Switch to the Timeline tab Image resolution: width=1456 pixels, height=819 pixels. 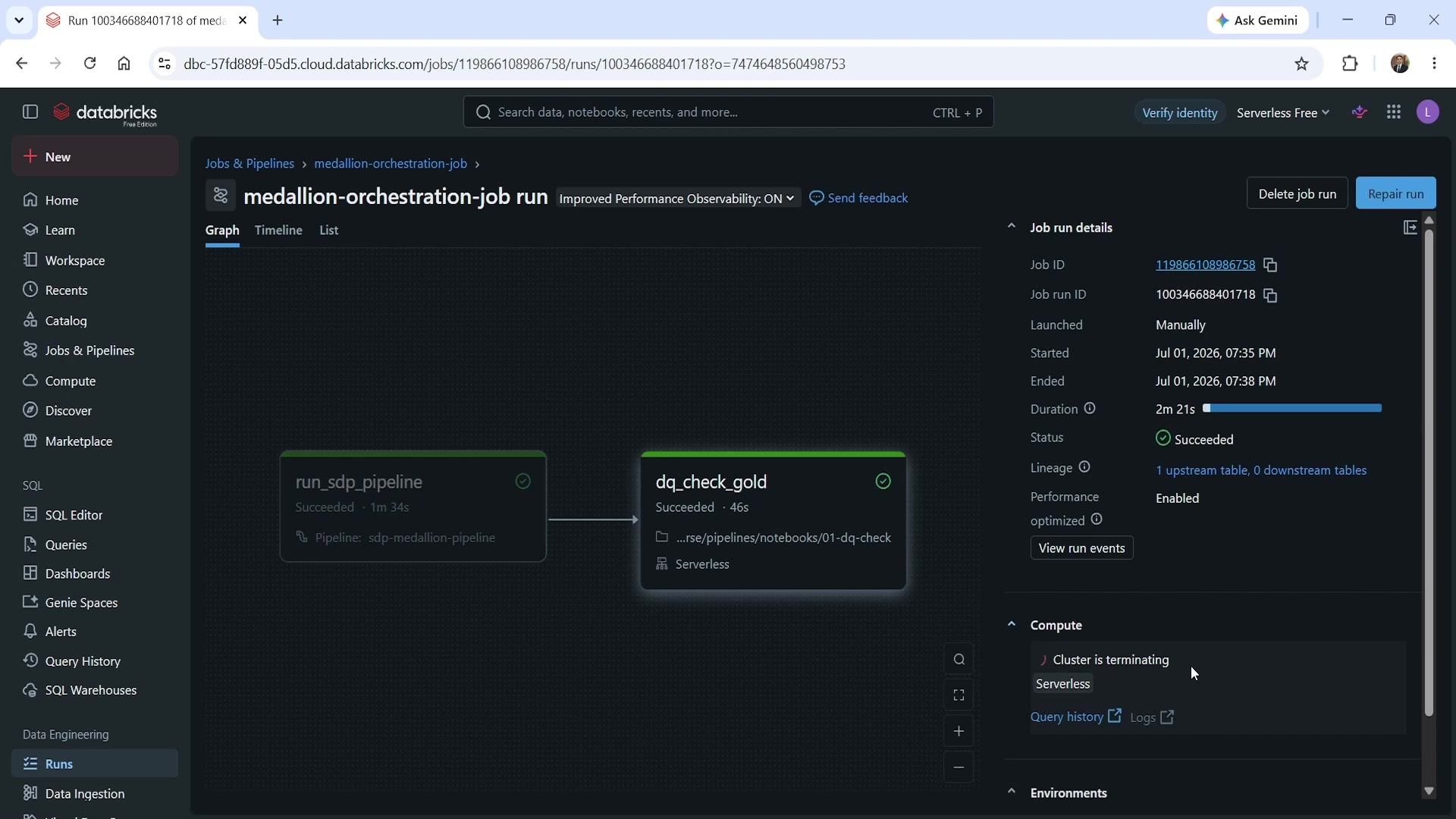point(278,231)
